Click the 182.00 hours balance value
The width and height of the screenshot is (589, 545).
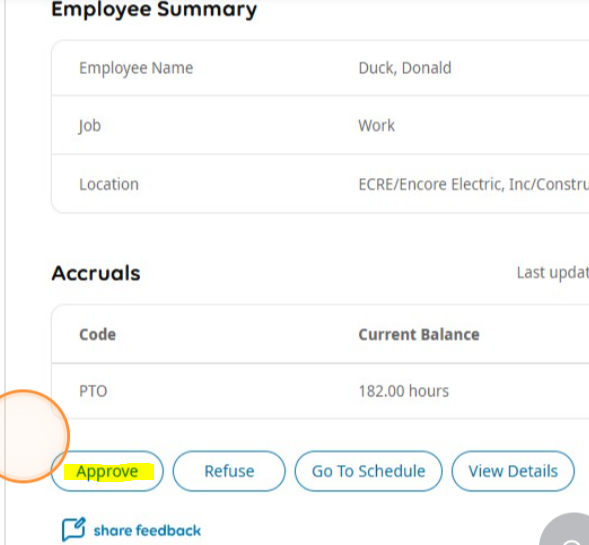[x=404, y=391]
